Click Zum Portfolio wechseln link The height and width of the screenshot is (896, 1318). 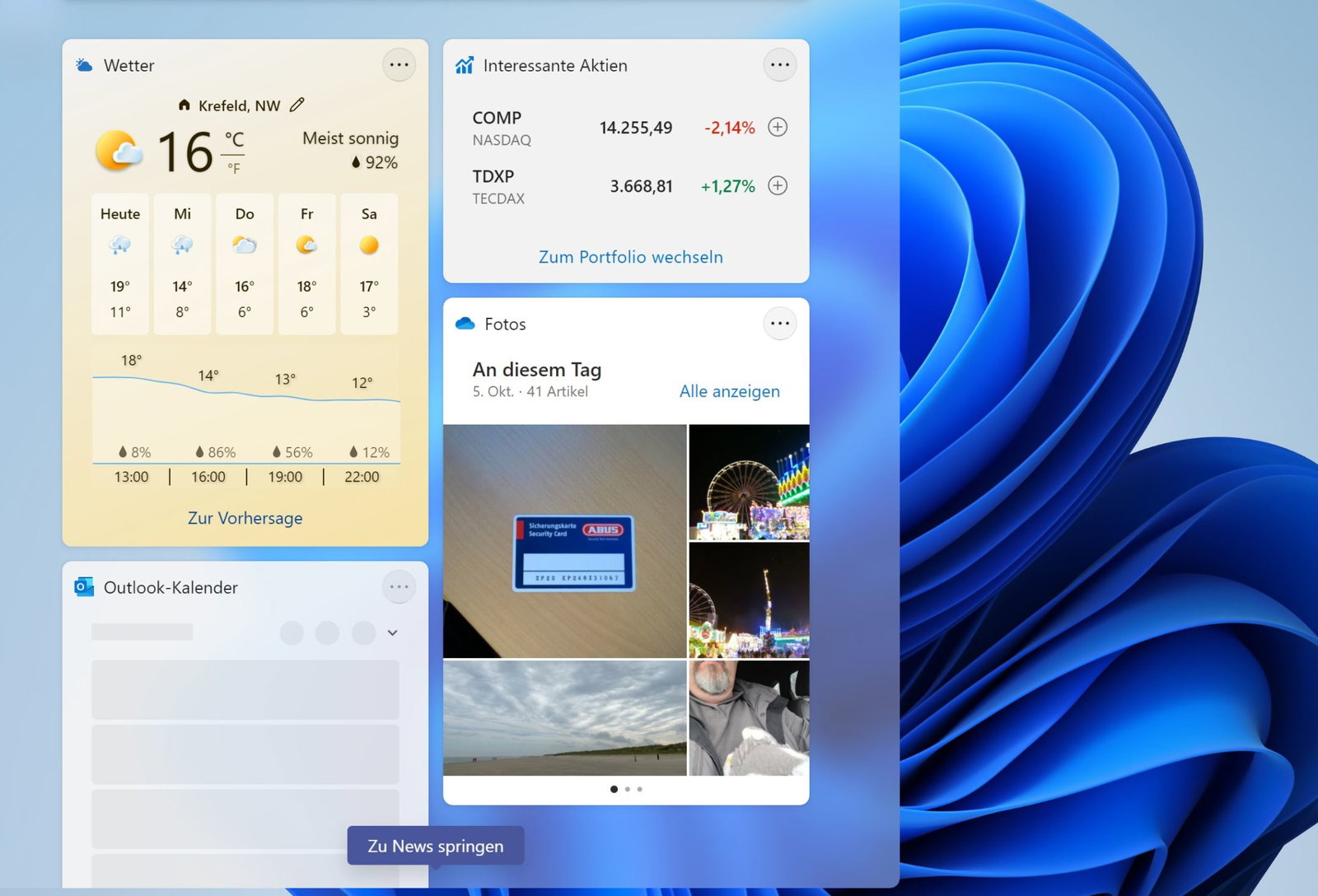630,257
